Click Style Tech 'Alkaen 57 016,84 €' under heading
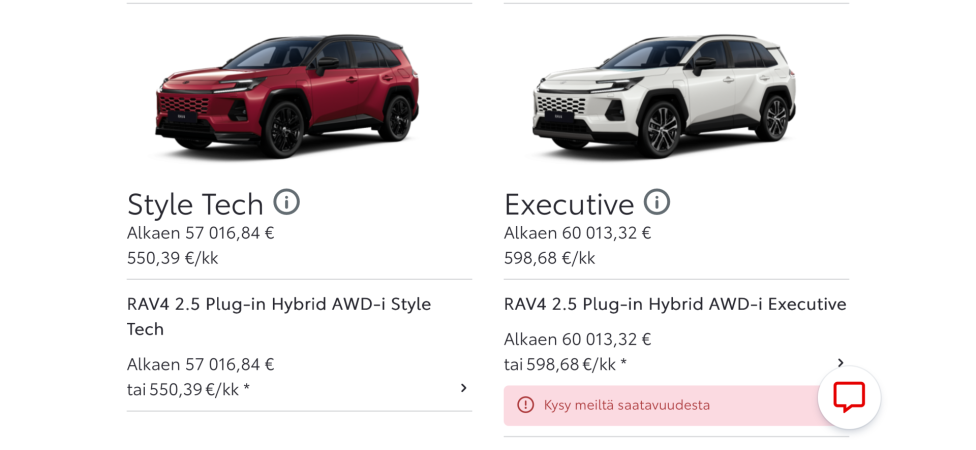976x450 pixels. click(200, 233)
